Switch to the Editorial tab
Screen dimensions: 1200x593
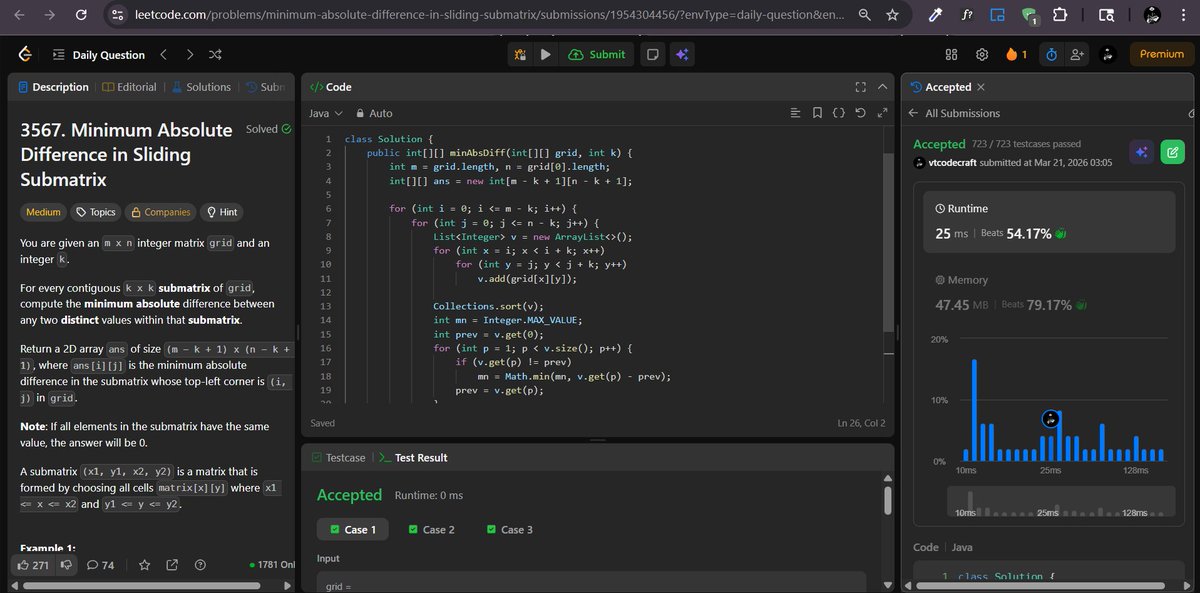pos(130,87)
